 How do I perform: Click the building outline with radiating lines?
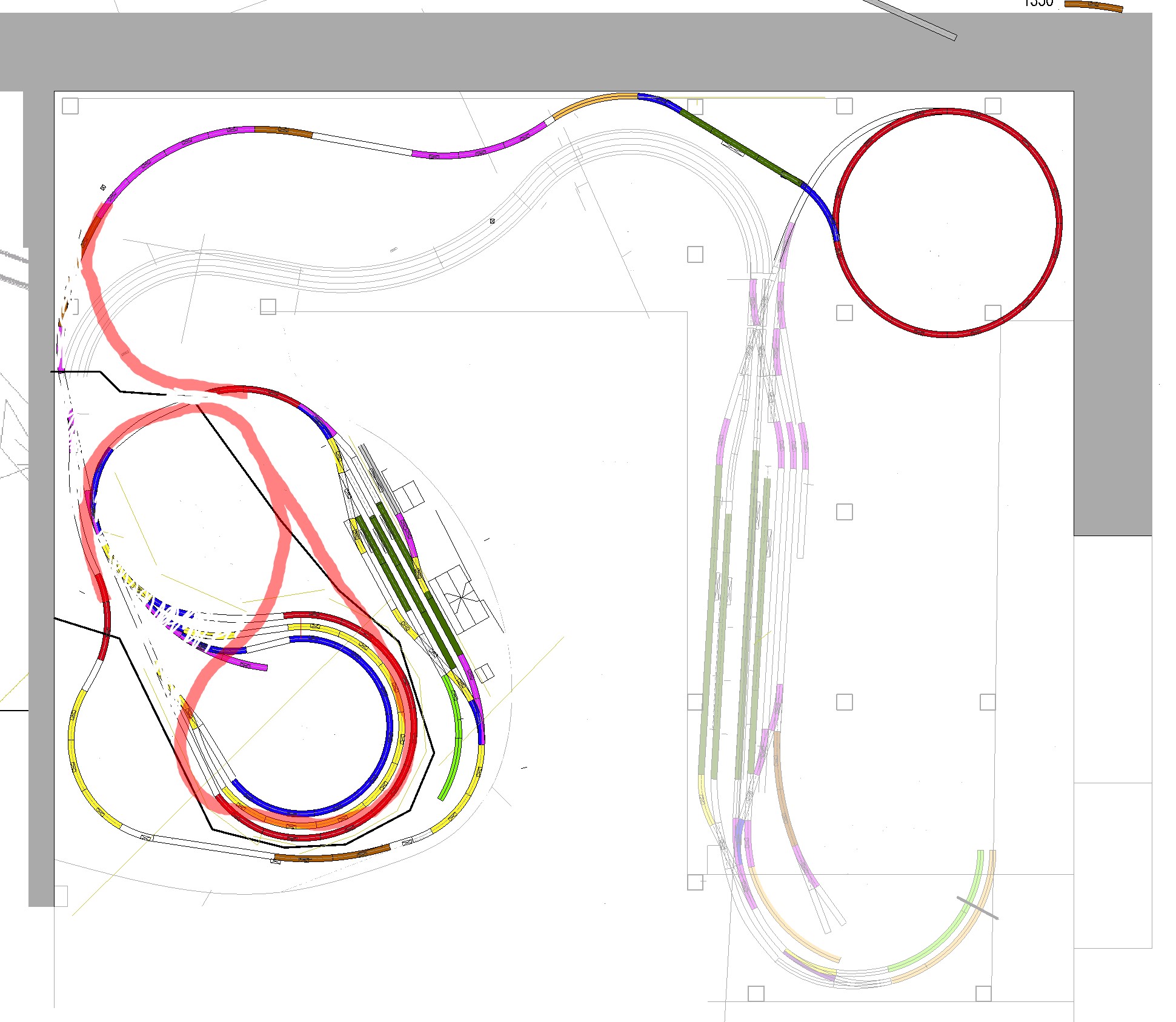[x=460, y=599]
